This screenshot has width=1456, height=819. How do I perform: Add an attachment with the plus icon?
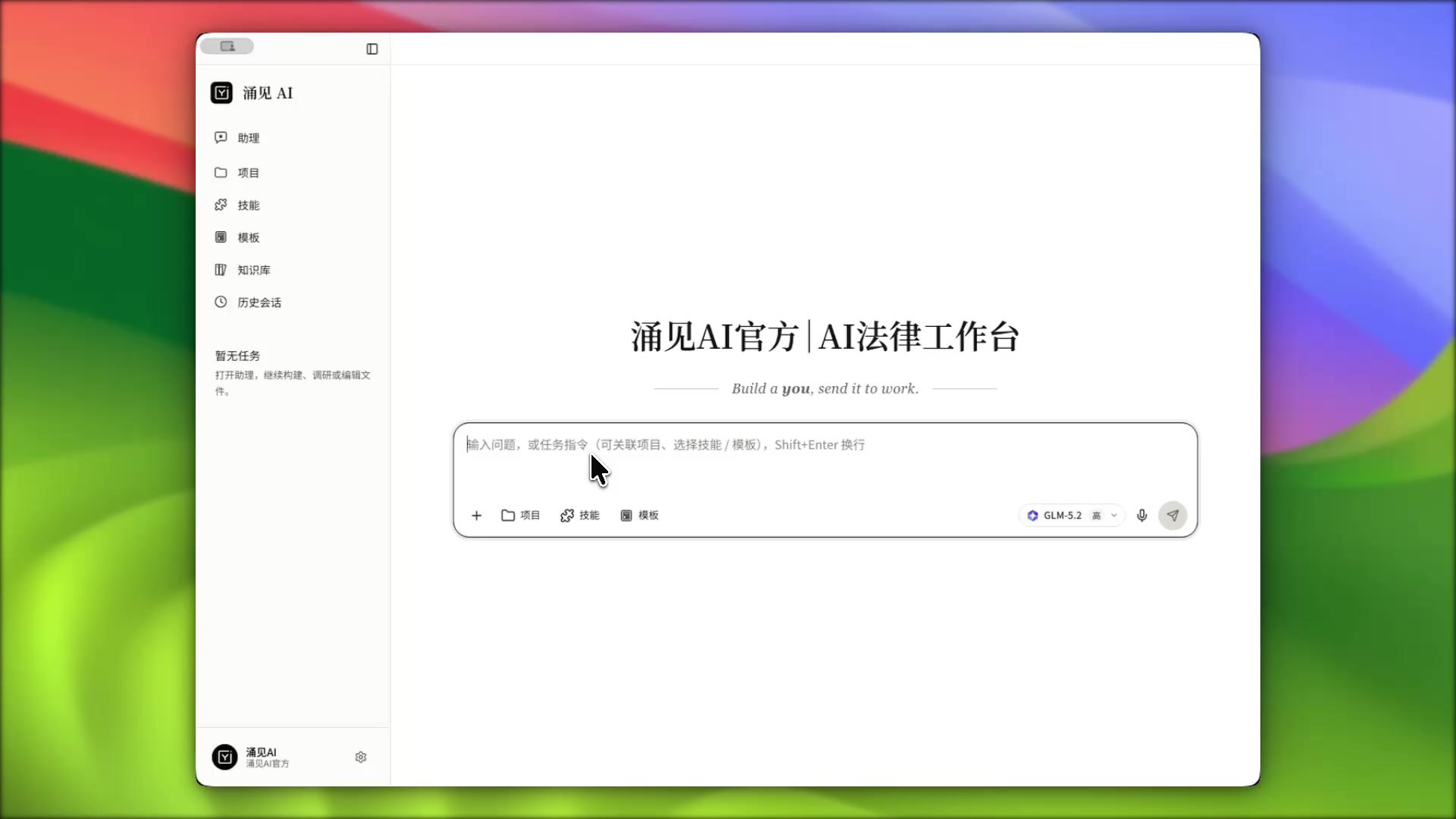click(476, 516)
